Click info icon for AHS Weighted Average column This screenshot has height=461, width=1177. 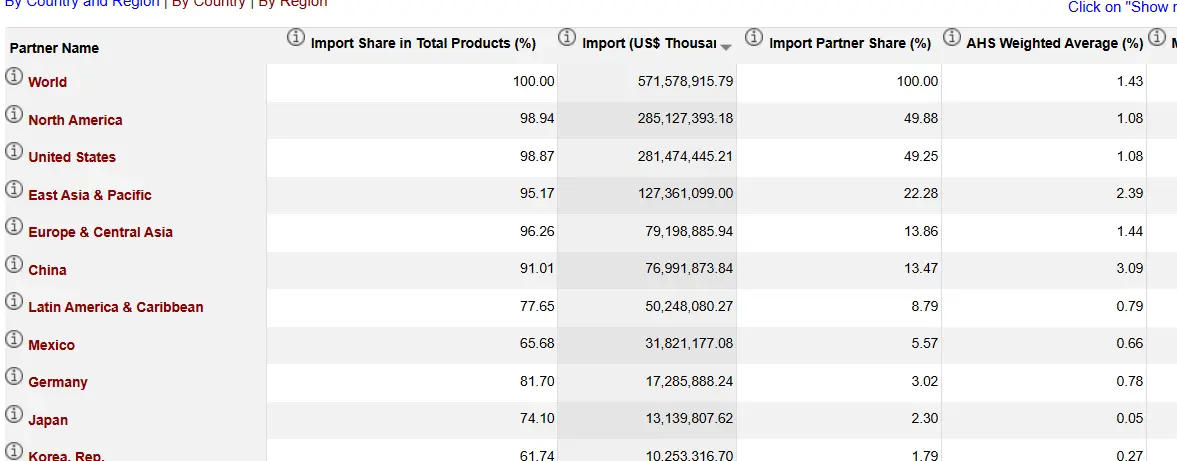click(x=951, y=38)
